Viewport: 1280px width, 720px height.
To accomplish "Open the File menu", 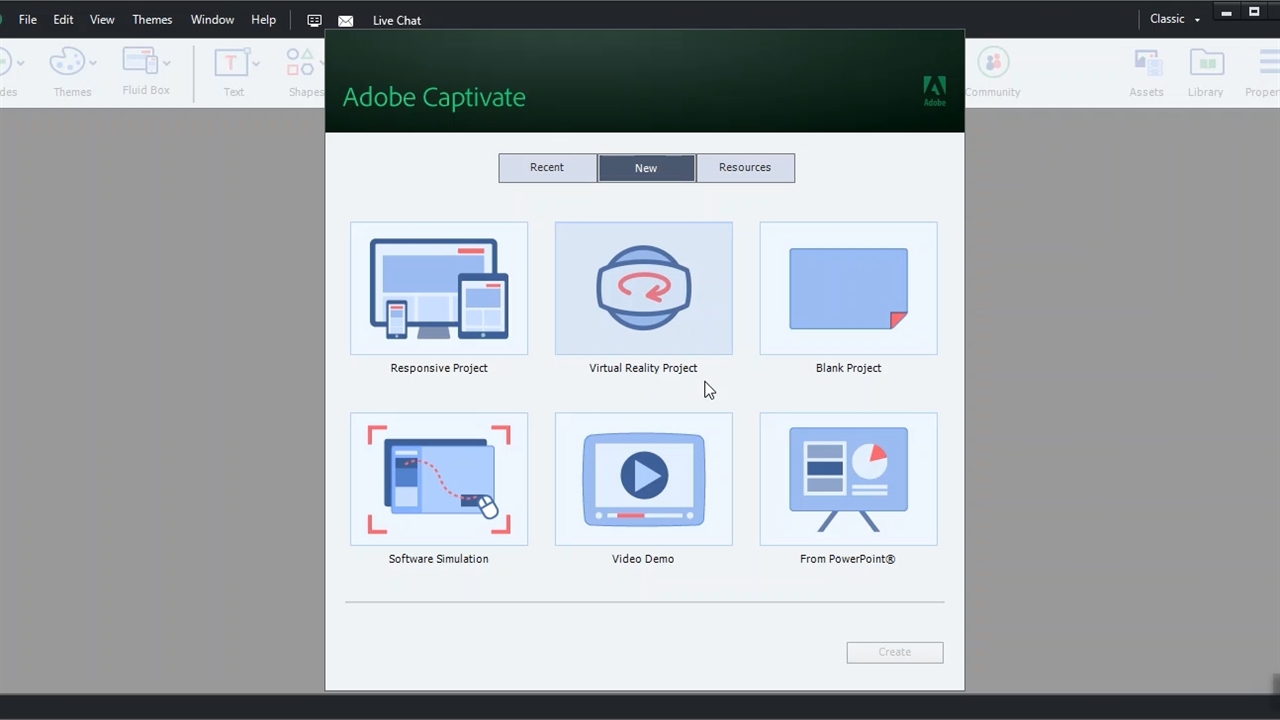I will [x=28, y=20].
